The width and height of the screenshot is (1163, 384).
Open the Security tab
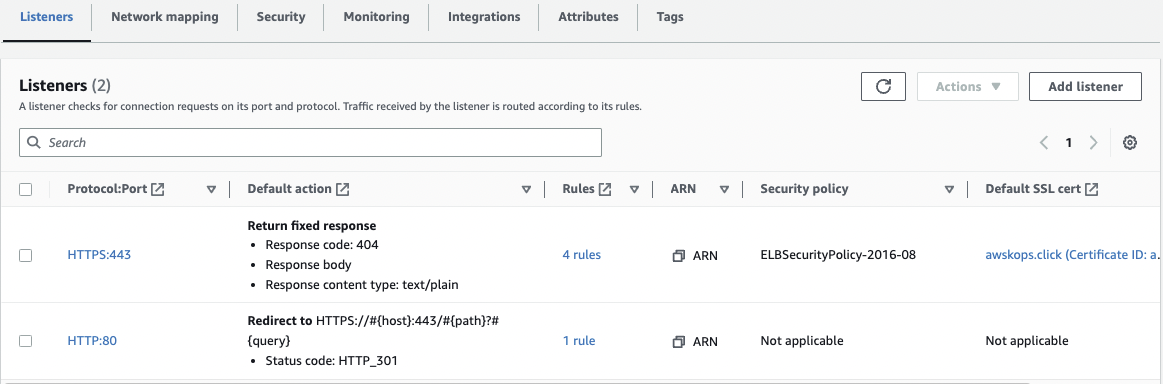(281, 16)
